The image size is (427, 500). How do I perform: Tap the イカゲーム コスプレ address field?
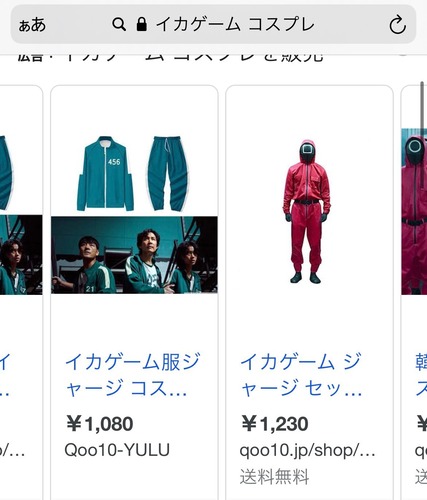[213, 24]
